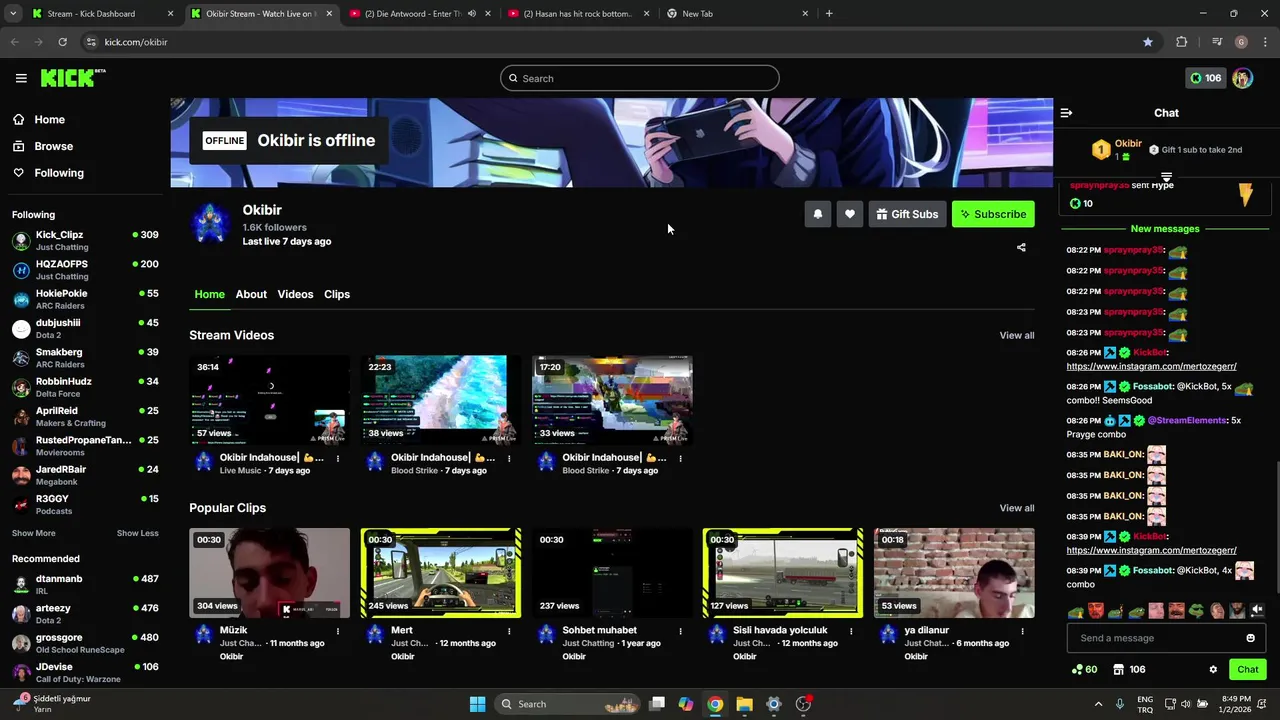Click the Okibir leaderboard rank 1 badge
This screenshot has width=1280, height=720.
tap(1101, 150)
